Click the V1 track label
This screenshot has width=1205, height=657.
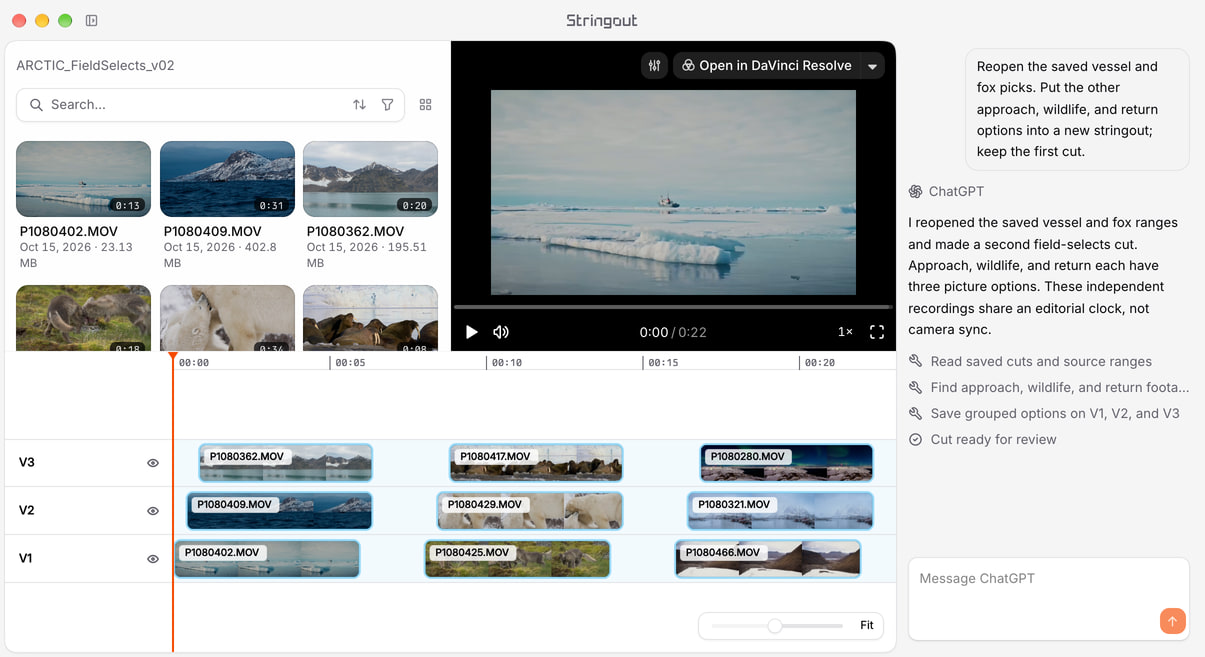tap(26, 559)
